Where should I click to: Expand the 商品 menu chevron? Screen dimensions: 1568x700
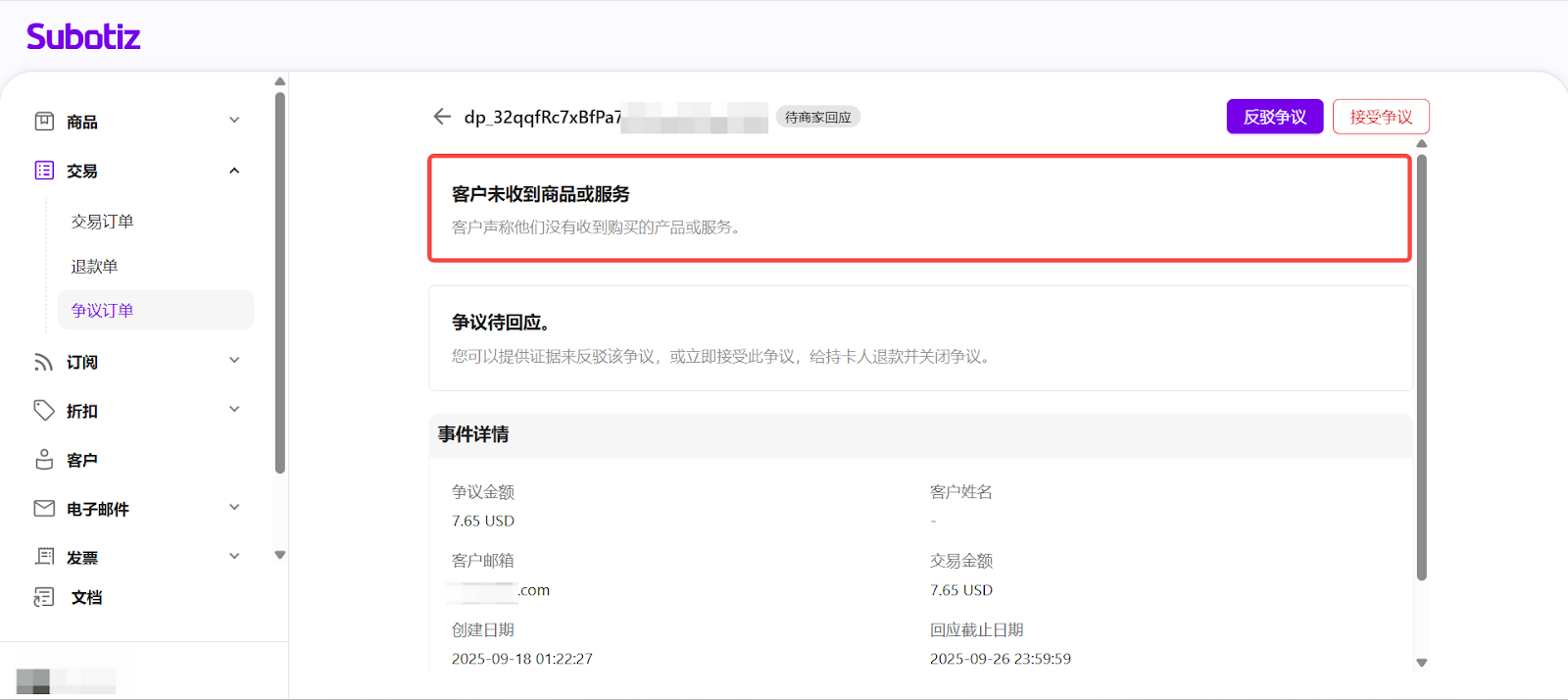click(x=234, y=121)
